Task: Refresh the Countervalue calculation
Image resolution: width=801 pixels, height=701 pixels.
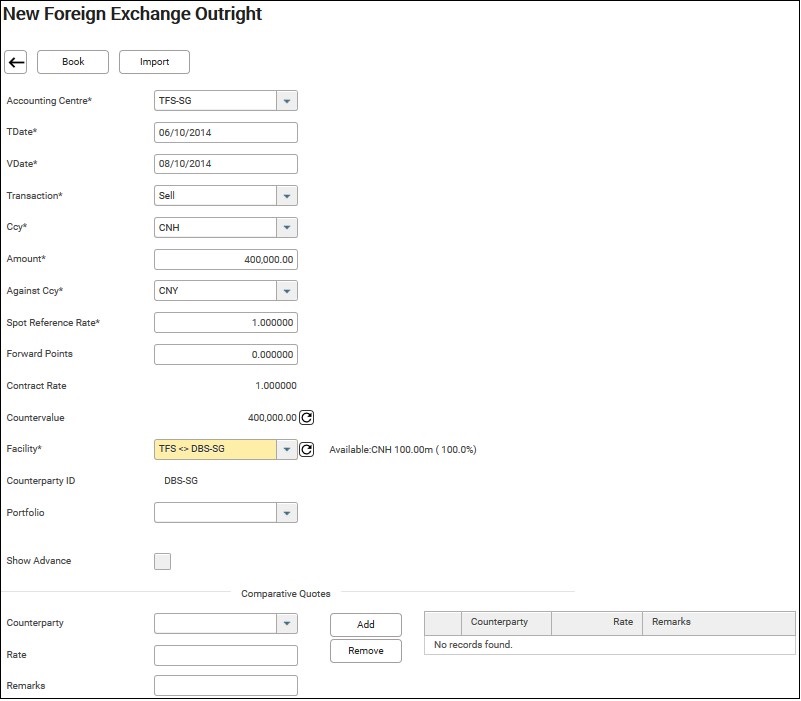Action: coord(306,418)
